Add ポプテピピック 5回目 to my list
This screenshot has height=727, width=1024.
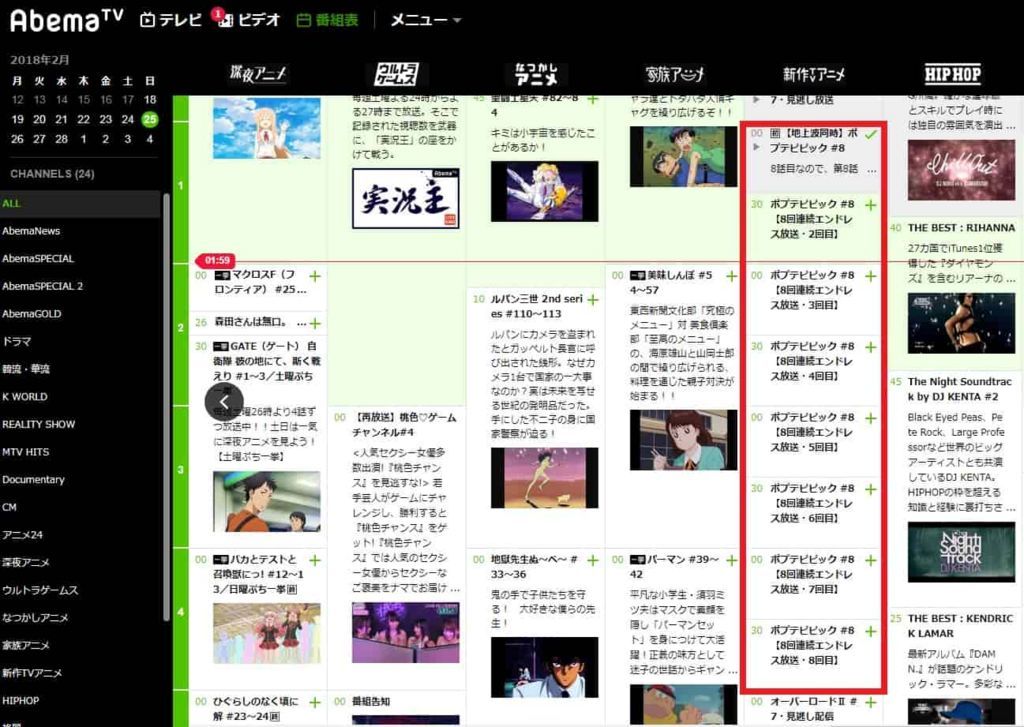(x=871, y=418)
